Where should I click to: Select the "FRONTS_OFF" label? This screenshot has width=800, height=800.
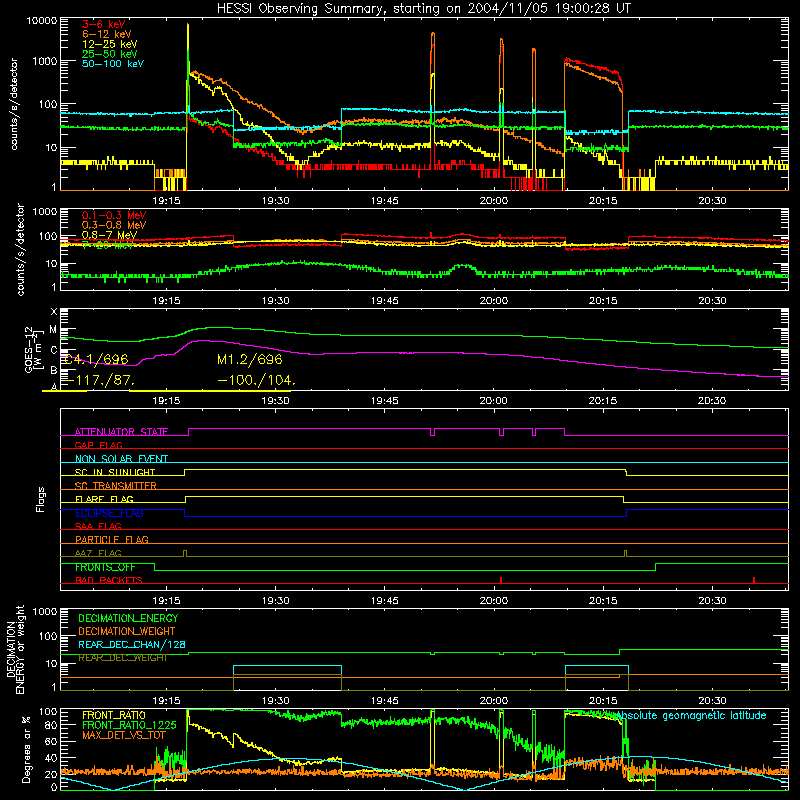[105, 567]
